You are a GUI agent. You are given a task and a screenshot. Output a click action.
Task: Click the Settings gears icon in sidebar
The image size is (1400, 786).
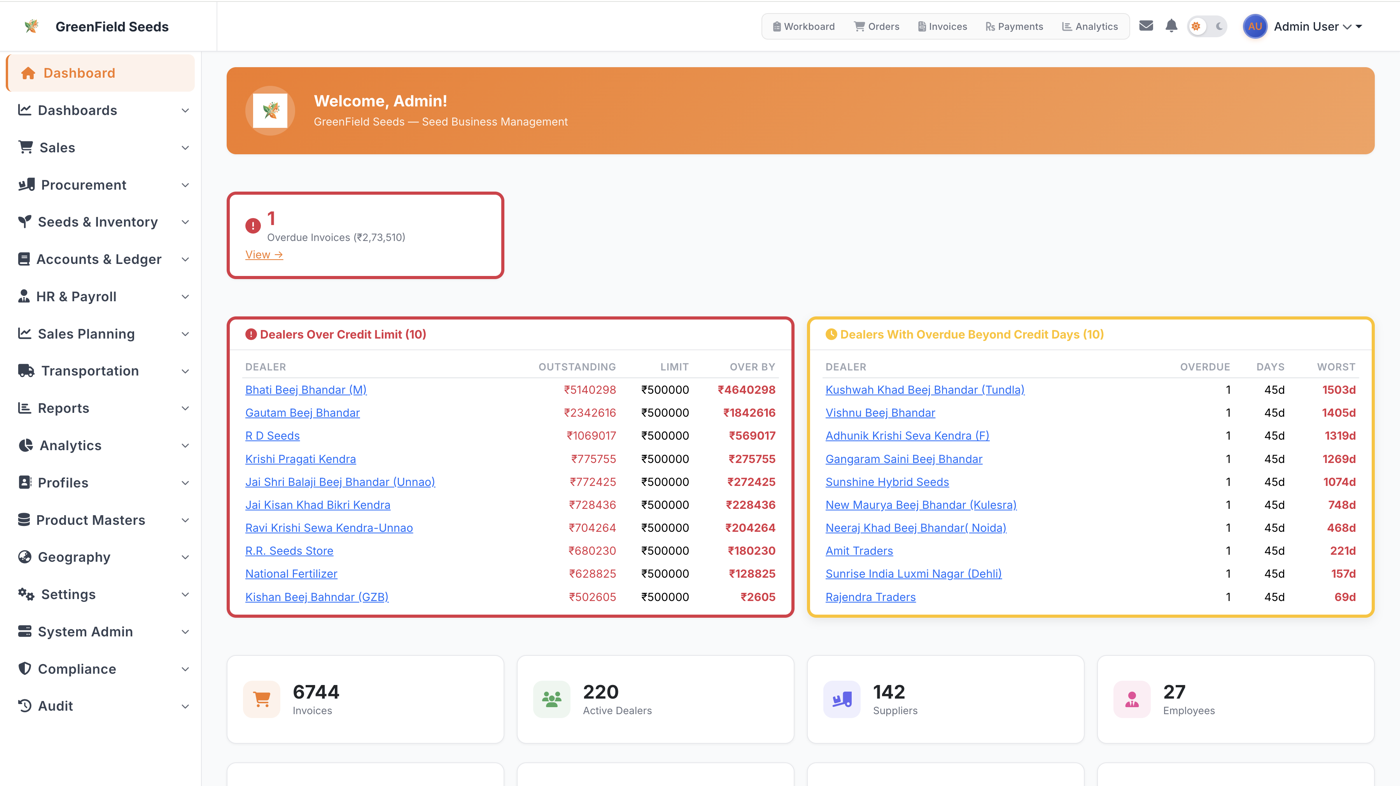pyautogui.click(x=26, y=594)
